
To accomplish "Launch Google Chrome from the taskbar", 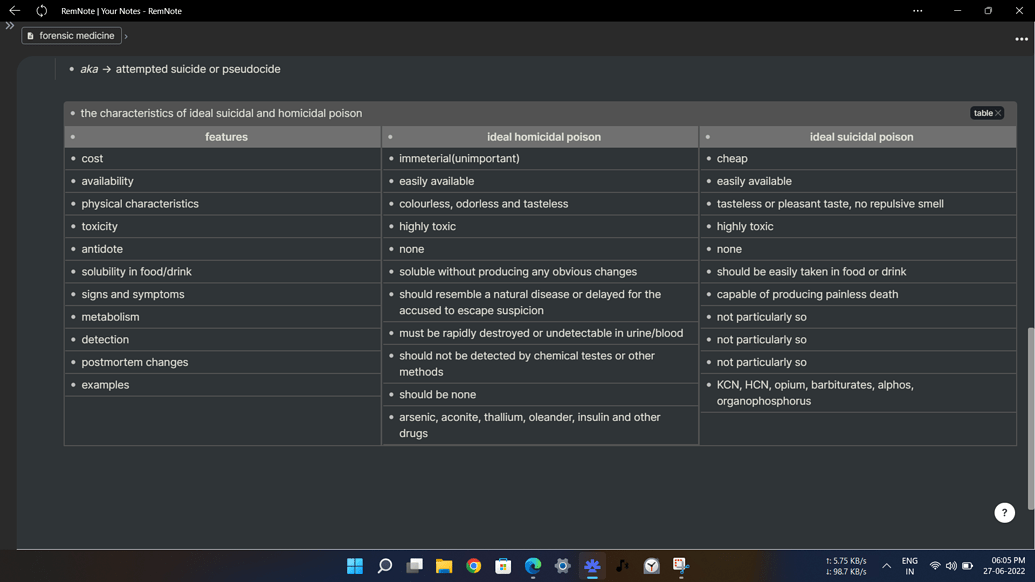I will pos(473,566).
